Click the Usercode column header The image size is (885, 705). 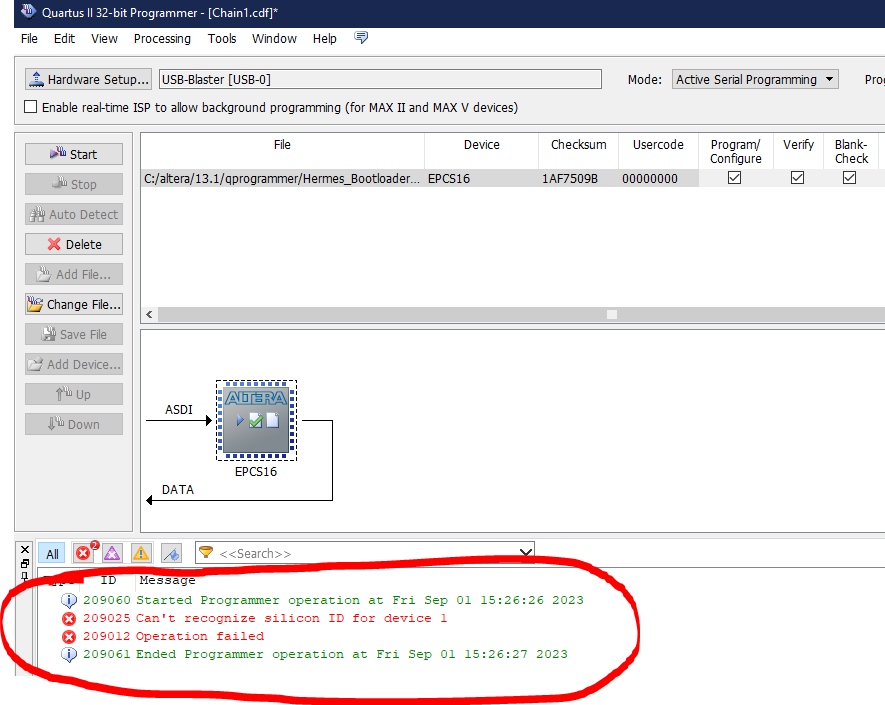[658, 145]
